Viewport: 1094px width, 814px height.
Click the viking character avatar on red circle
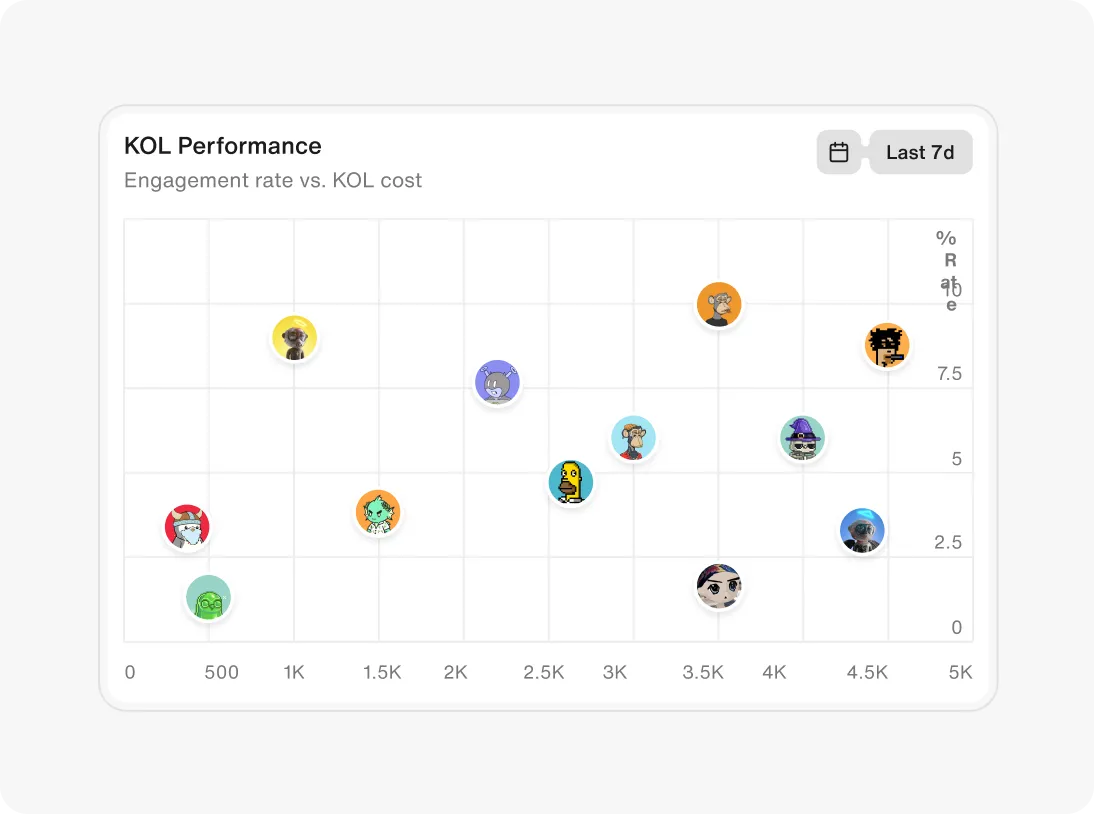[187, 527]
